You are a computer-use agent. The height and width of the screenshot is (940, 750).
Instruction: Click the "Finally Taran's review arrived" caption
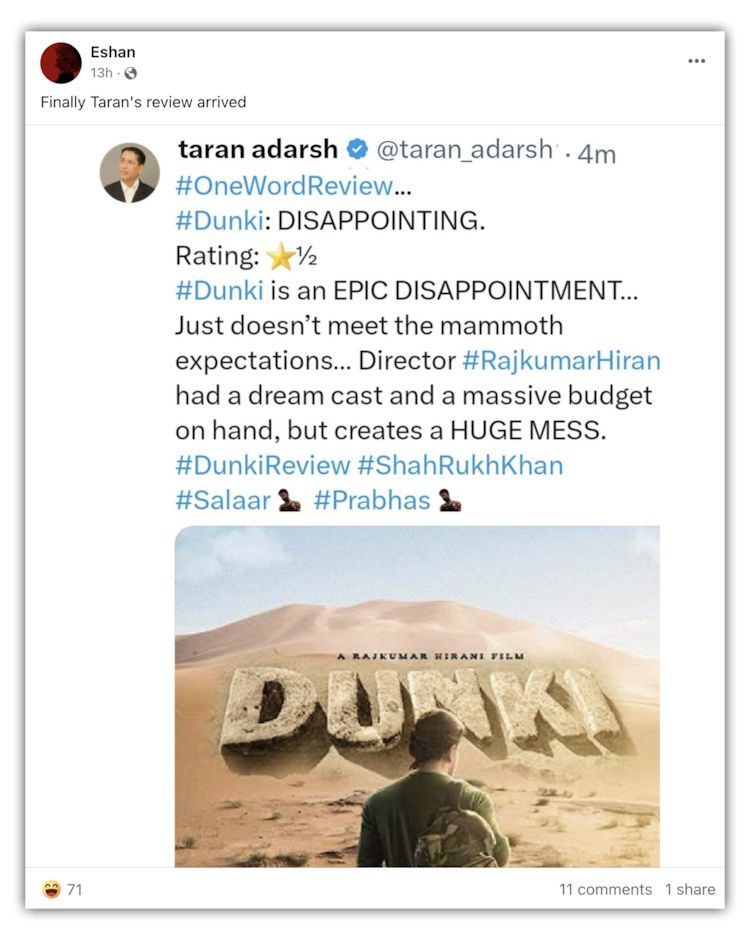pyautogui.click(x=143, y=102)
